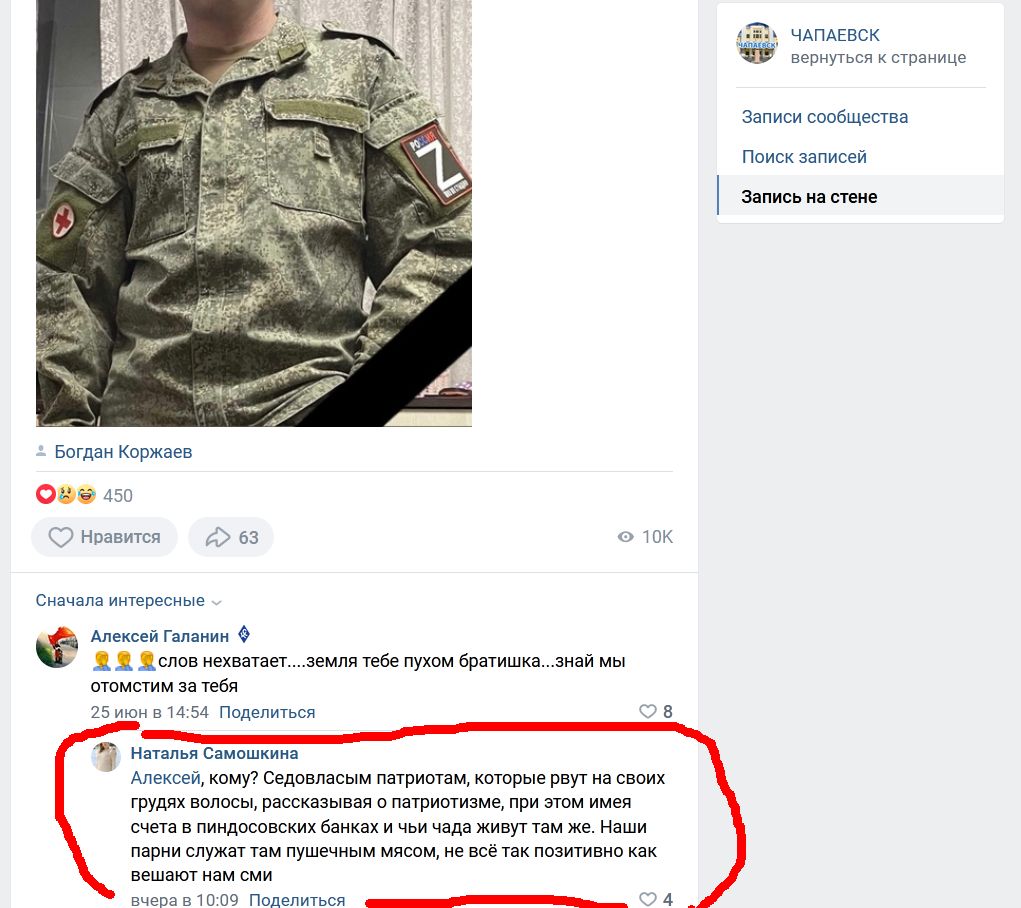Click the chevron next to Сначала интересные
This screenshot has width=1021, height=908.
click(217, 603)
